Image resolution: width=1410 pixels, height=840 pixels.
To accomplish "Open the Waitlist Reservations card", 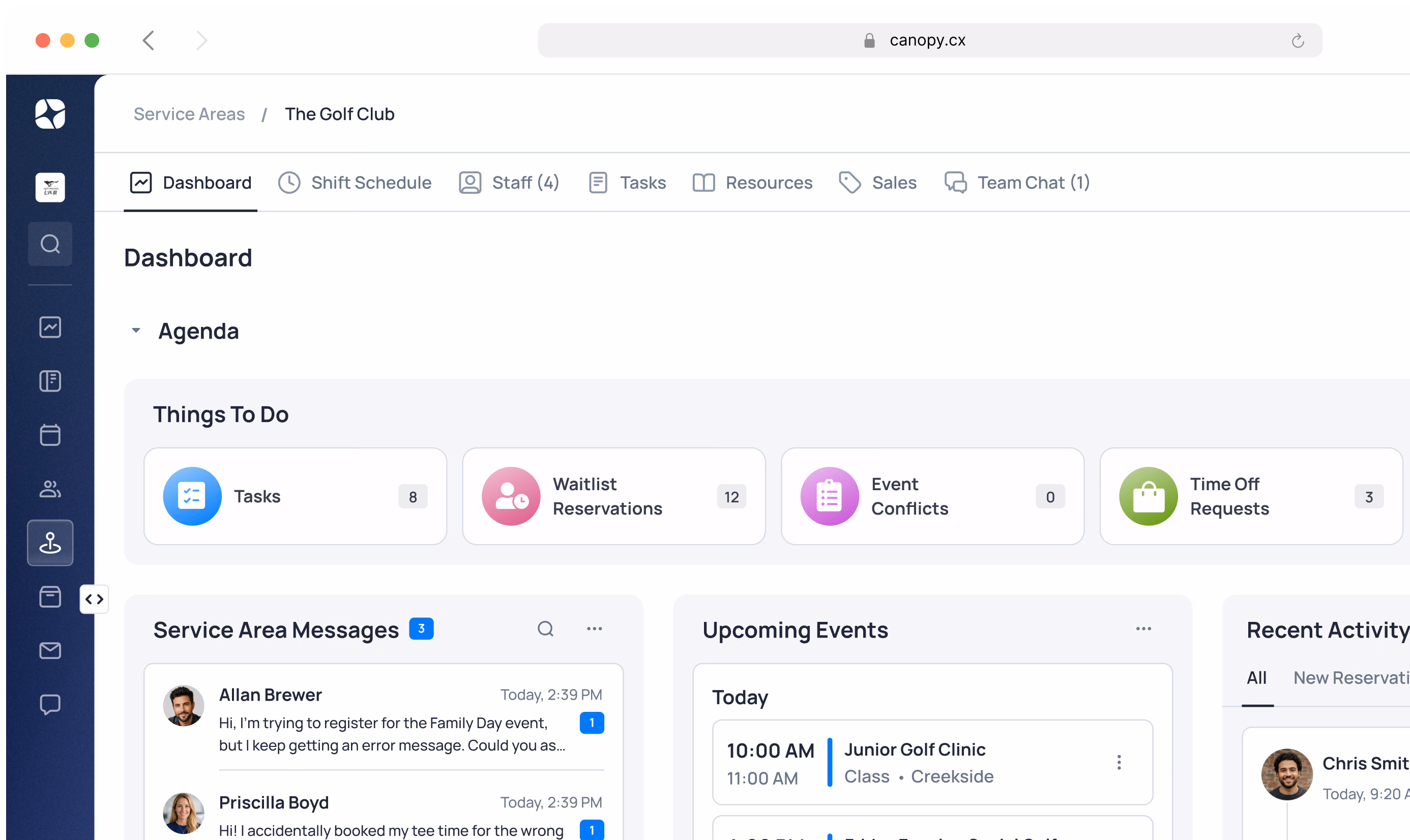I will click(x=614, y=496).
